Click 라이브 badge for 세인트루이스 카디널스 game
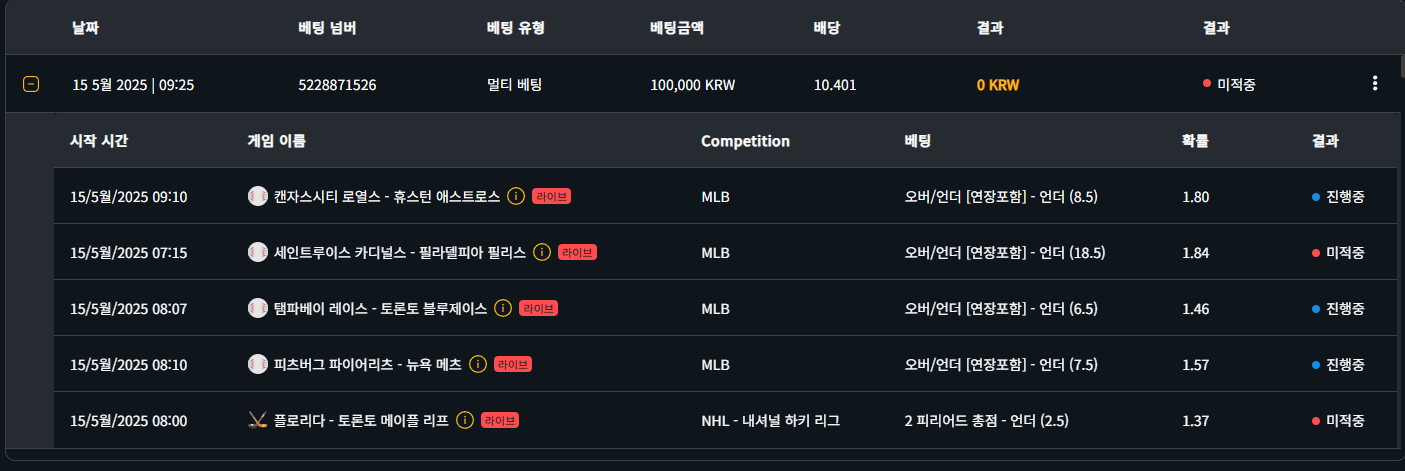 [x=577, y=252]
